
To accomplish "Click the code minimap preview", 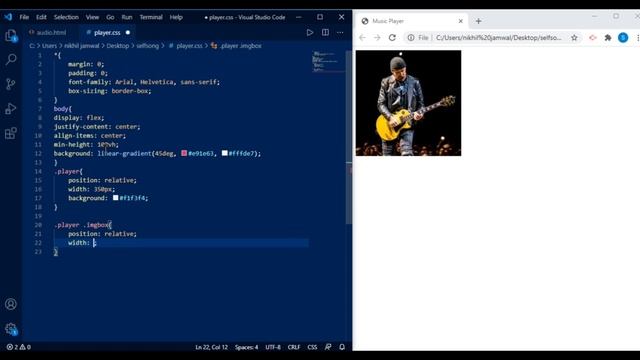I will click(x=328, y=62).
